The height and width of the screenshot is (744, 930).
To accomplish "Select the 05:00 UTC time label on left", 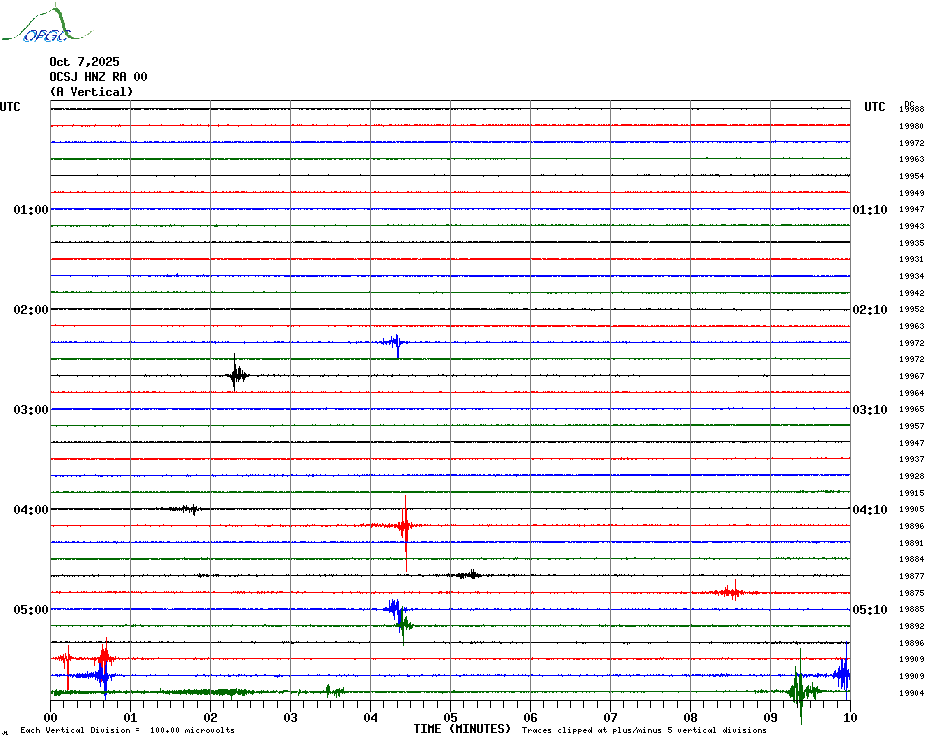I will pyautogui.click(x=31, y=610).
